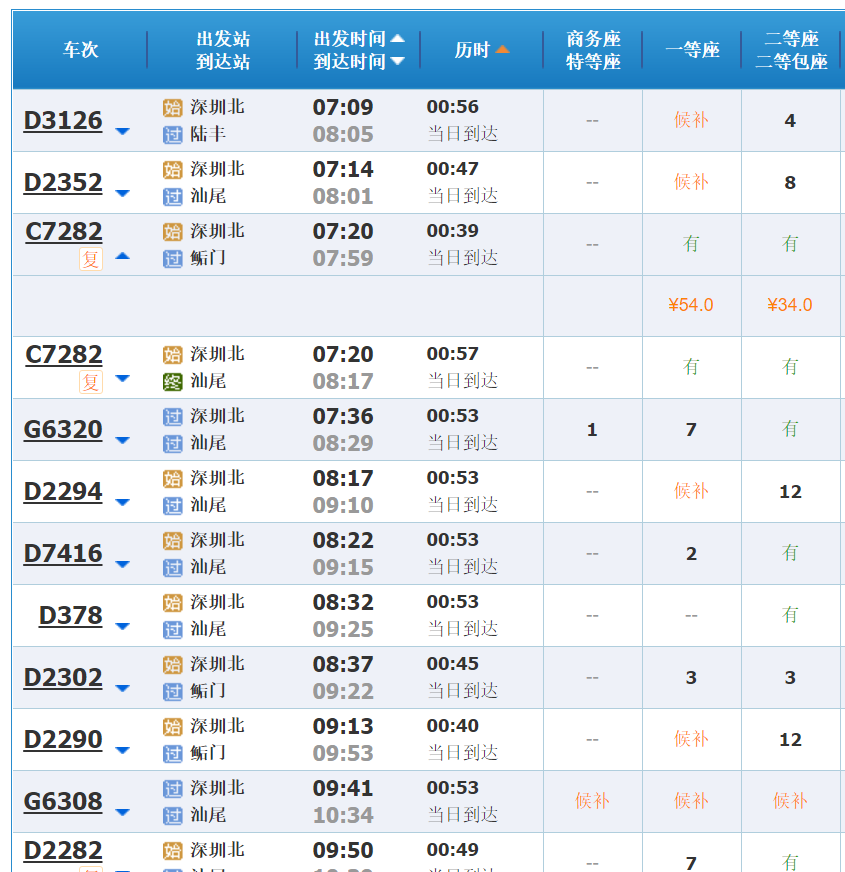Viewport: 845px width, 872px height.
Task: Sort by arrival time 到达时间 descending arrow
Action: [x=397, y=61]
